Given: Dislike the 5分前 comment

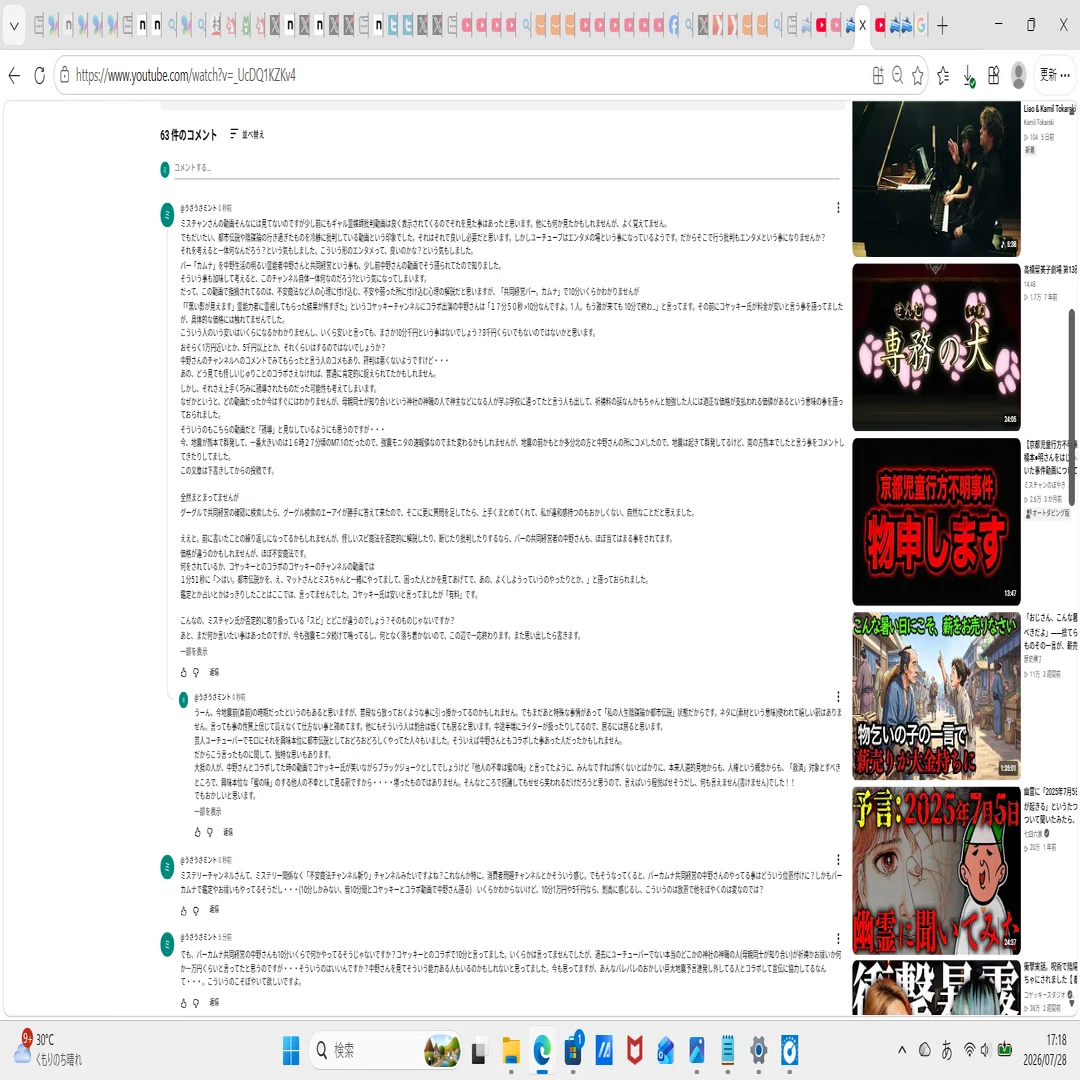Looking at the screenshot, I should pyautogui.click(x=196, y=1003).
